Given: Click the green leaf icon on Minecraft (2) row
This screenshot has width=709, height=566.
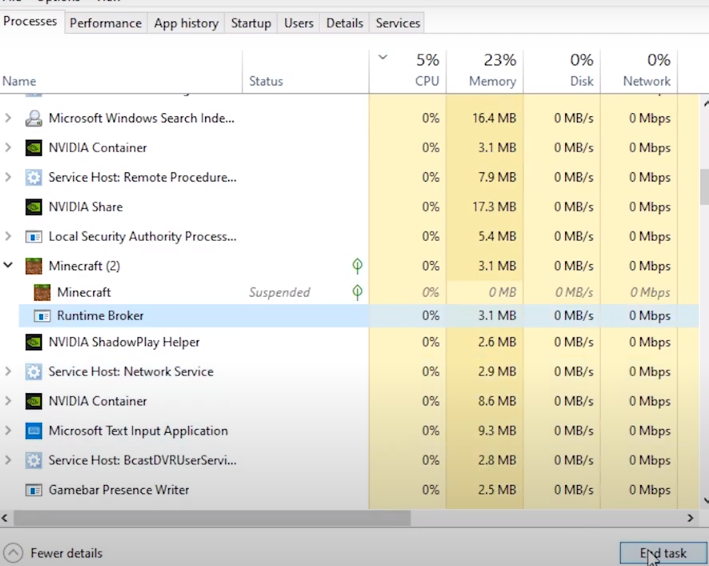Looking at the screenshot, I should point(357,266).
